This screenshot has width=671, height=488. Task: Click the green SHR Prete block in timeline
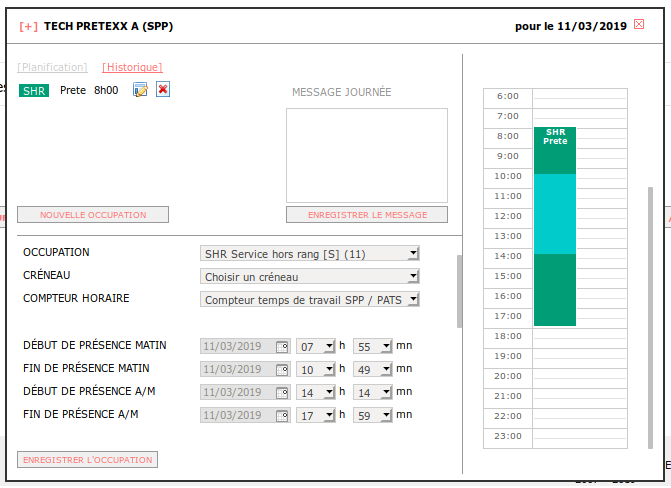click(555, 150)
